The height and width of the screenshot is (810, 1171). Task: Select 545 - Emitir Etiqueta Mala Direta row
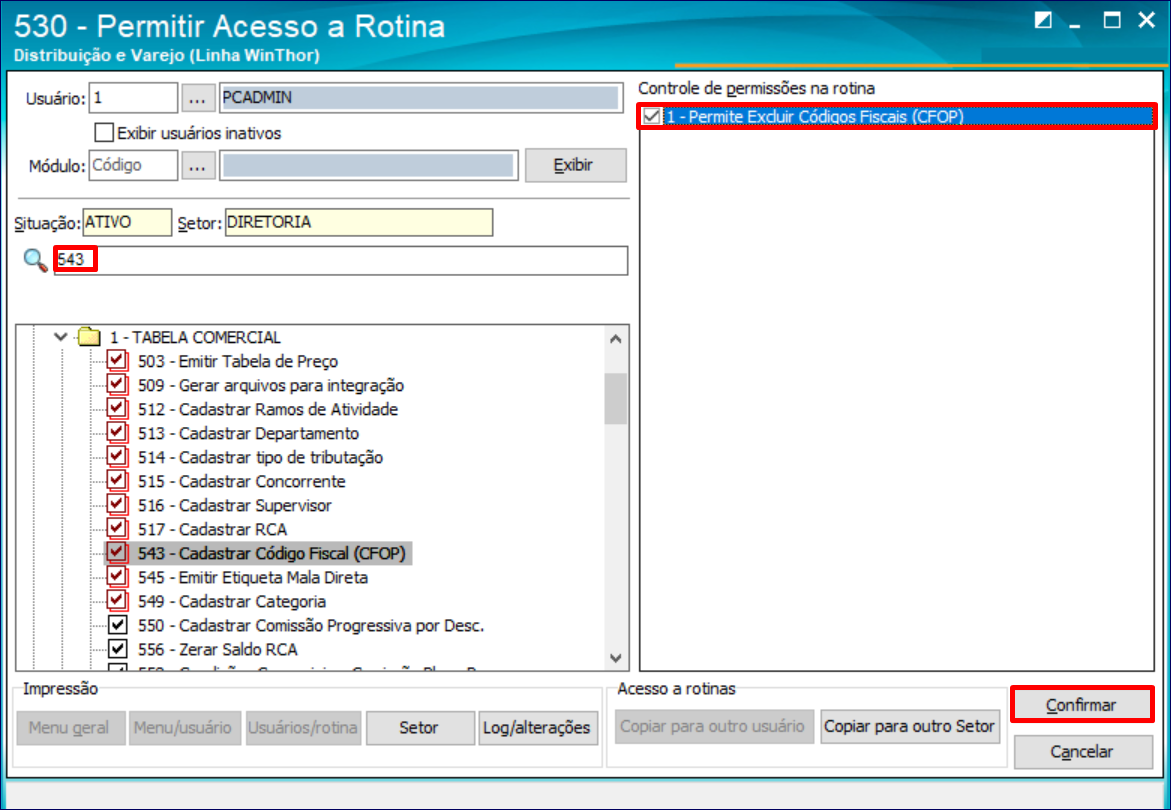point(252,578)
